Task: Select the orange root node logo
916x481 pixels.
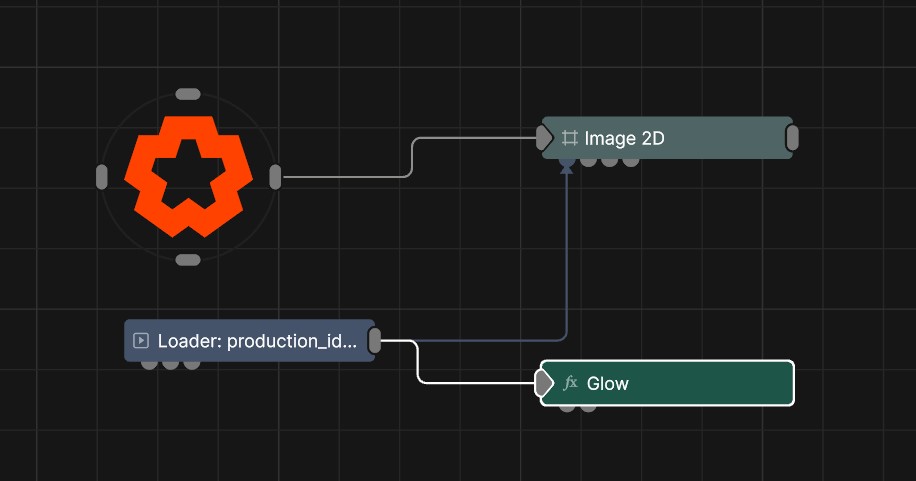Action: click(187, 176)
